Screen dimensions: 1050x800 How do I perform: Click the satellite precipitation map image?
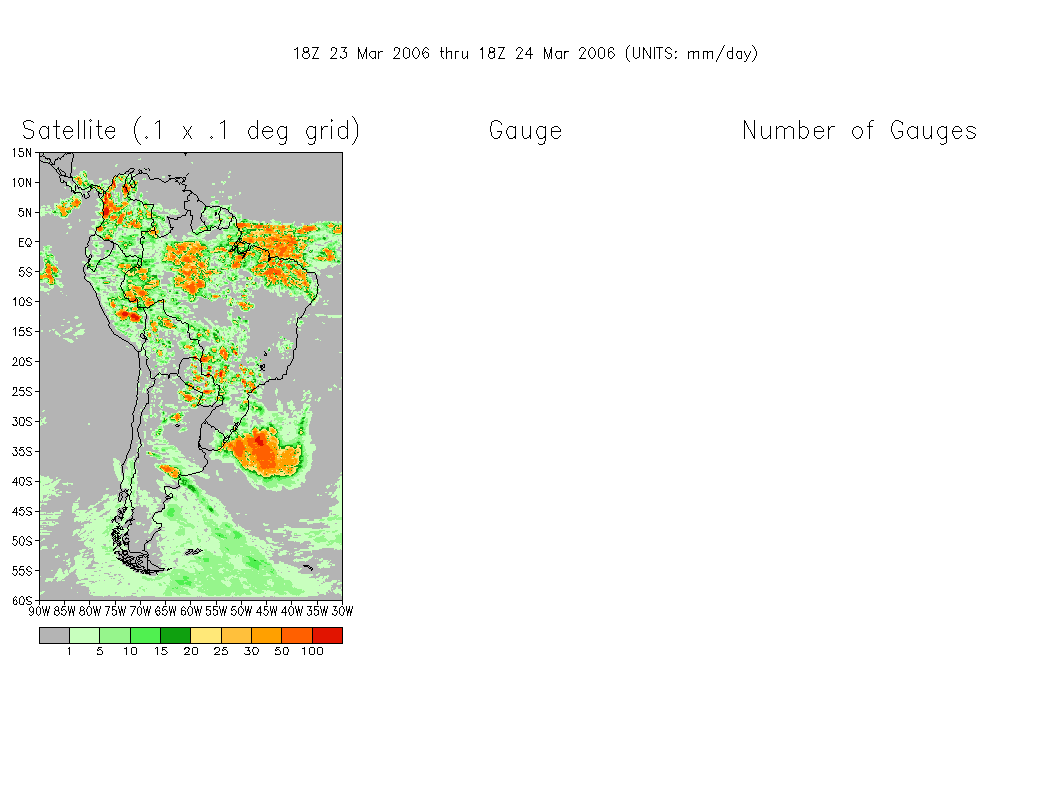tap(191, 376)
